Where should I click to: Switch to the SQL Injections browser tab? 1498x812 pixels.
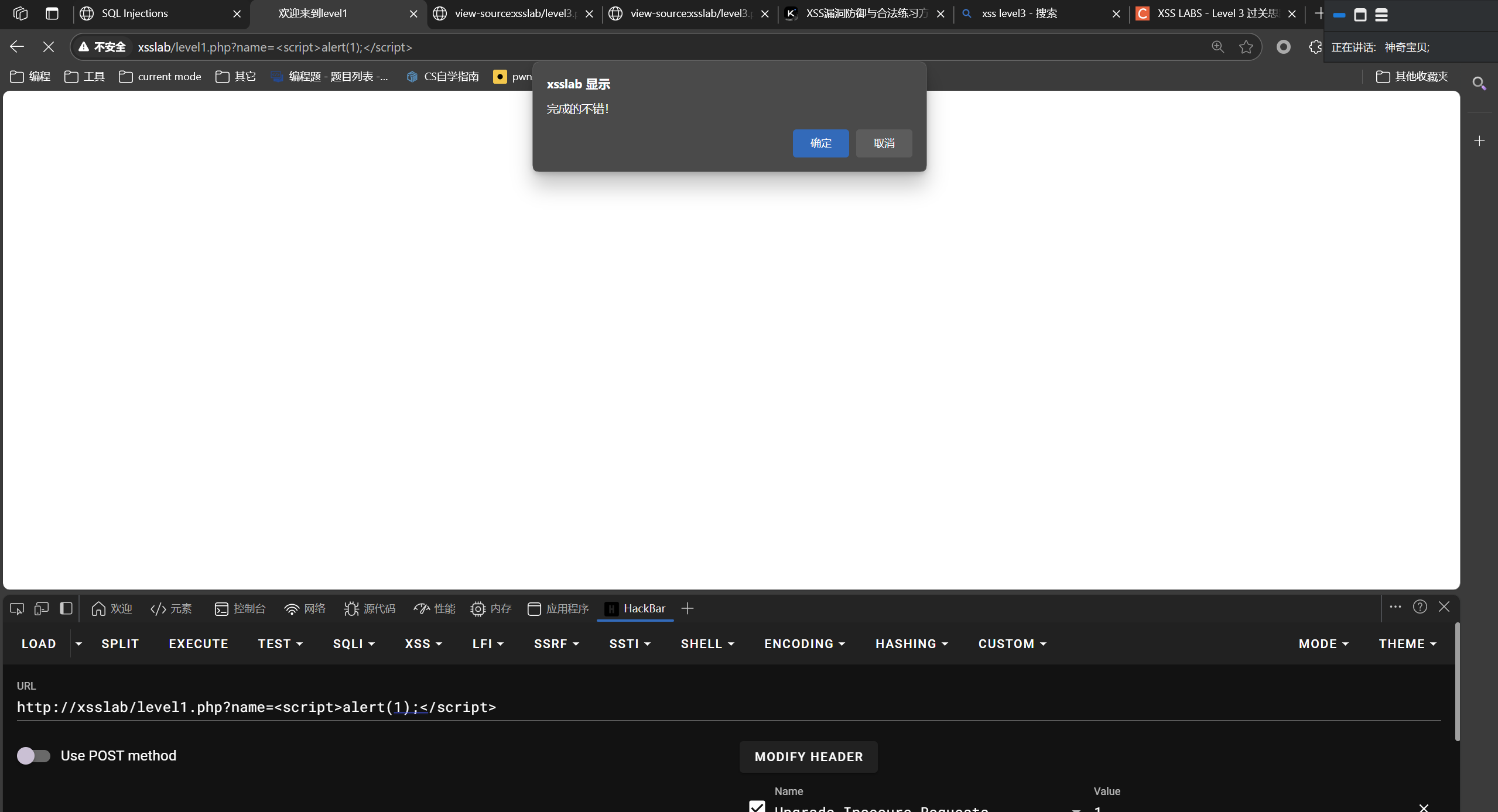[160, 13]
